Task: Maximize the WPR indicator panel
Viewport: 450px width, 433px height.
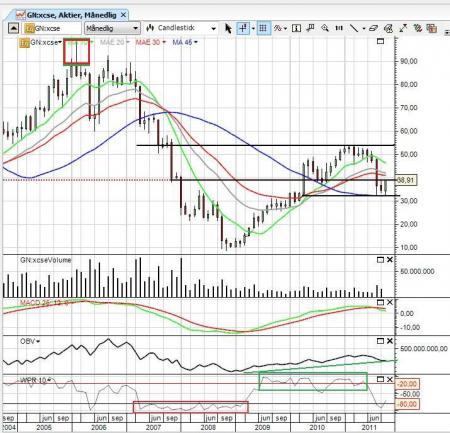Action: (380, 379)
